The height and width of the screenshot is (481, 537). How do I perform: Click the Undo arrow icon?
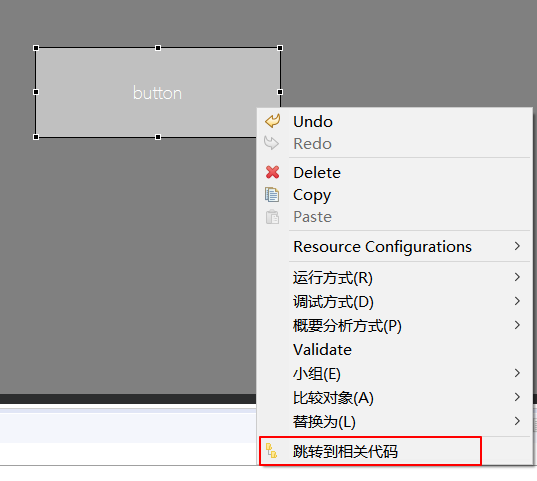click(273, 121)
